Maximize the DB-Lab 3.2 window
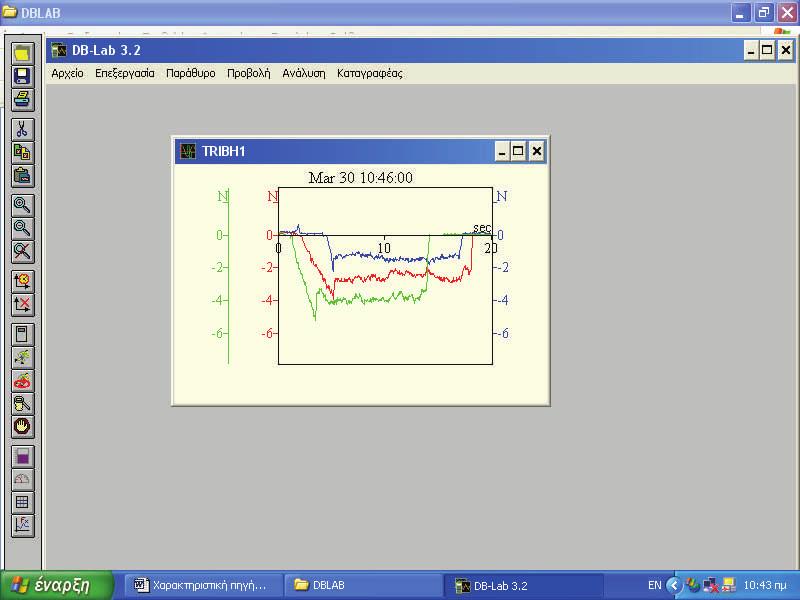 pos(767,51)
